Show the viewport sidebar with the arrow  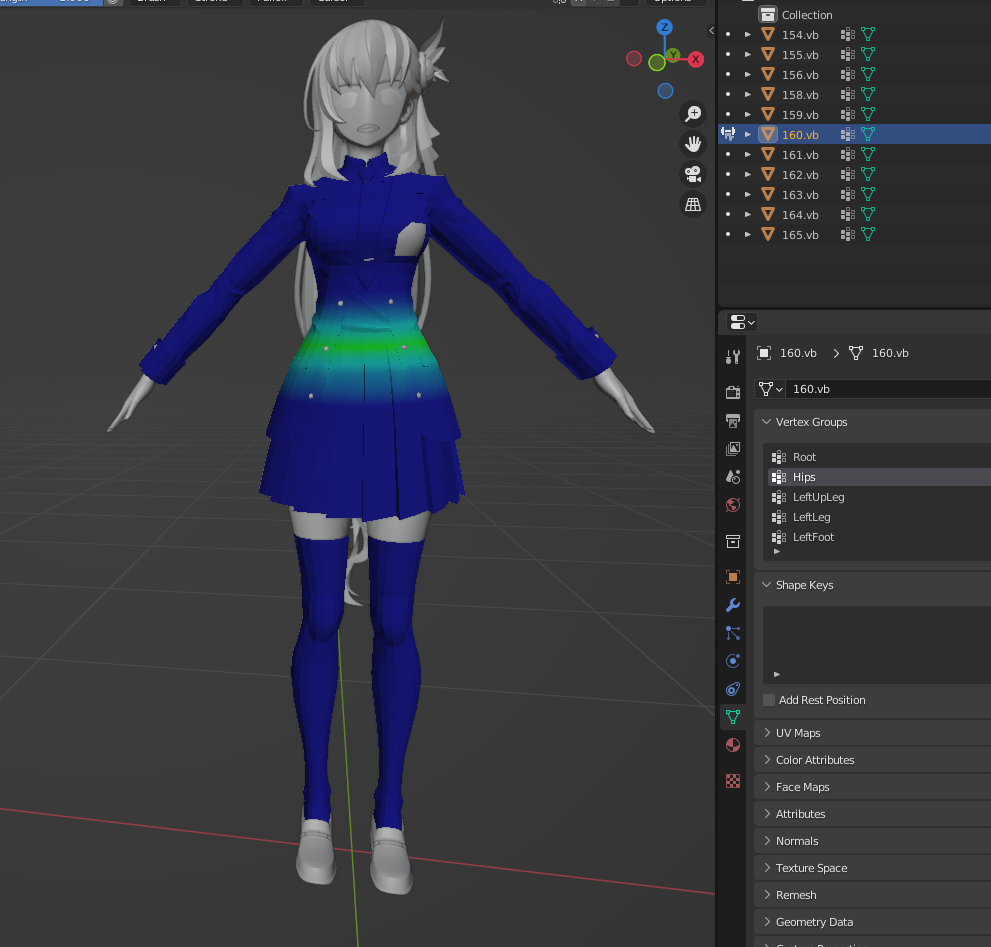click(x=712, y=30)
